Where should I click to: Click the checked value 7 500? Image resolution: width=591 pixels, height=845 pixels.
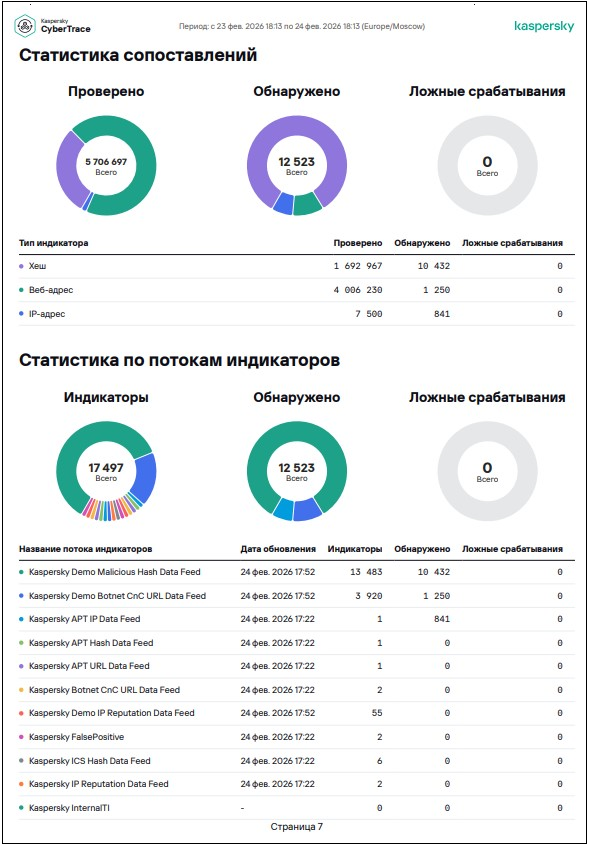pyautogui.click(x=368, y=314)
